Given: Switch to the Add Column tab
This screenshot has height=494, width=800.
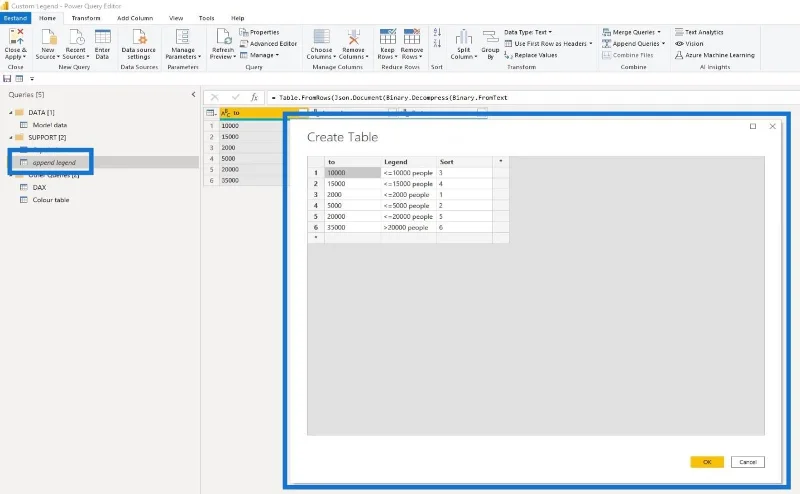Looking at the screenshot, I should (x=135, y=18).
